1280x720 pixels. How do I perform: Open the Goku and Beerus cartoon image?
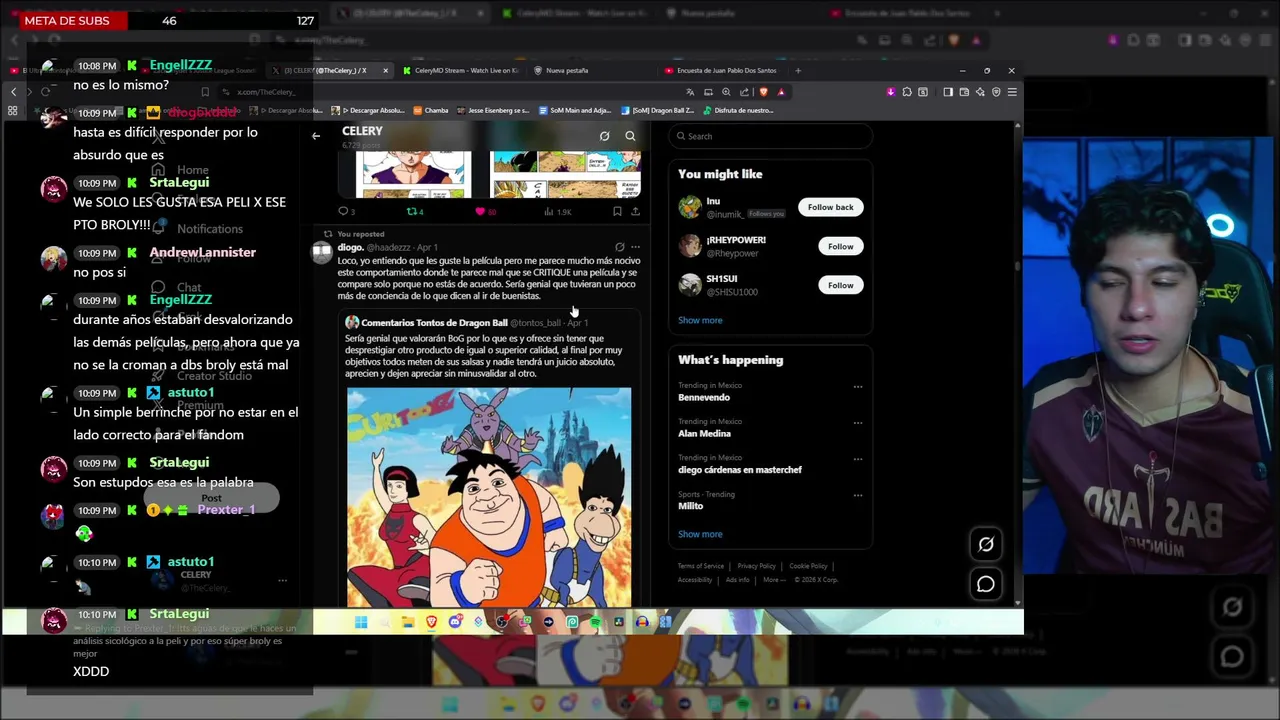click(489, 497)
